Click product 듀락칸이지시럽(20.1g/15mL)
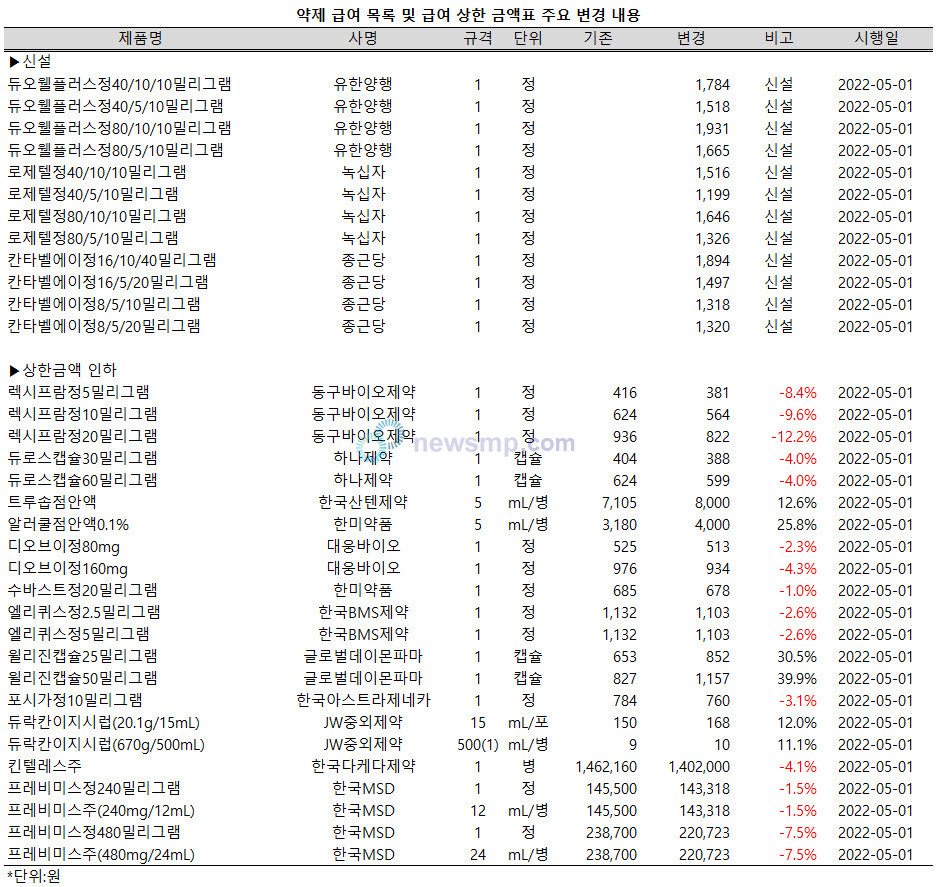This screenshot has height=887, width=936. click(103, 722)
